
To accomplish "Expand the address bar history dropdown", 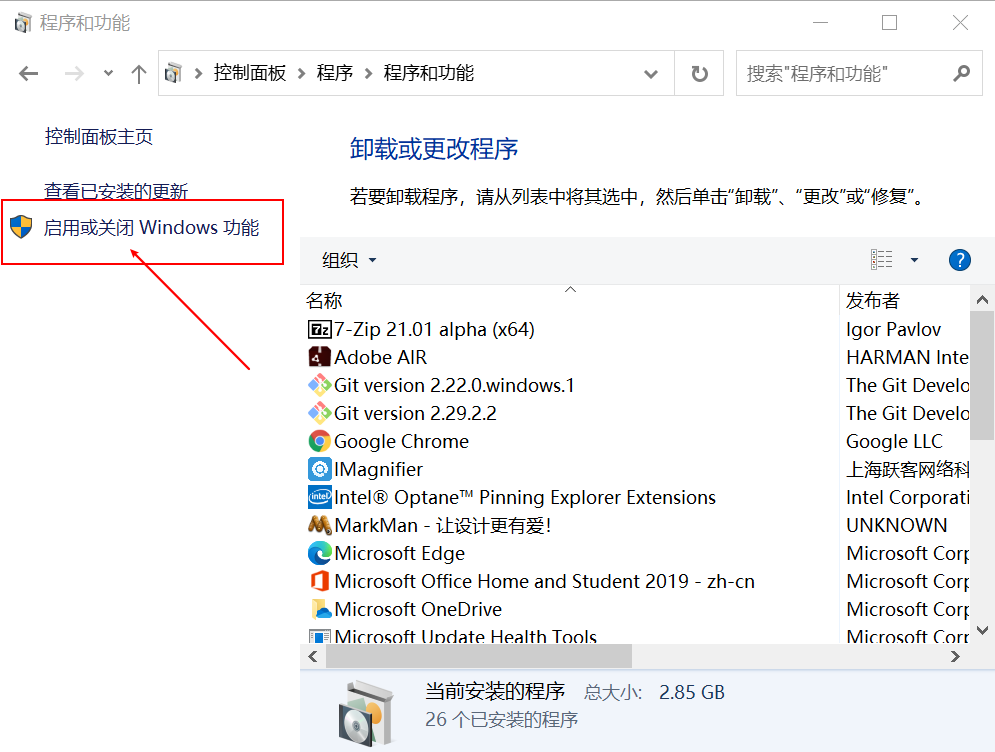I will pyautogui.click(x=650, y=74).
